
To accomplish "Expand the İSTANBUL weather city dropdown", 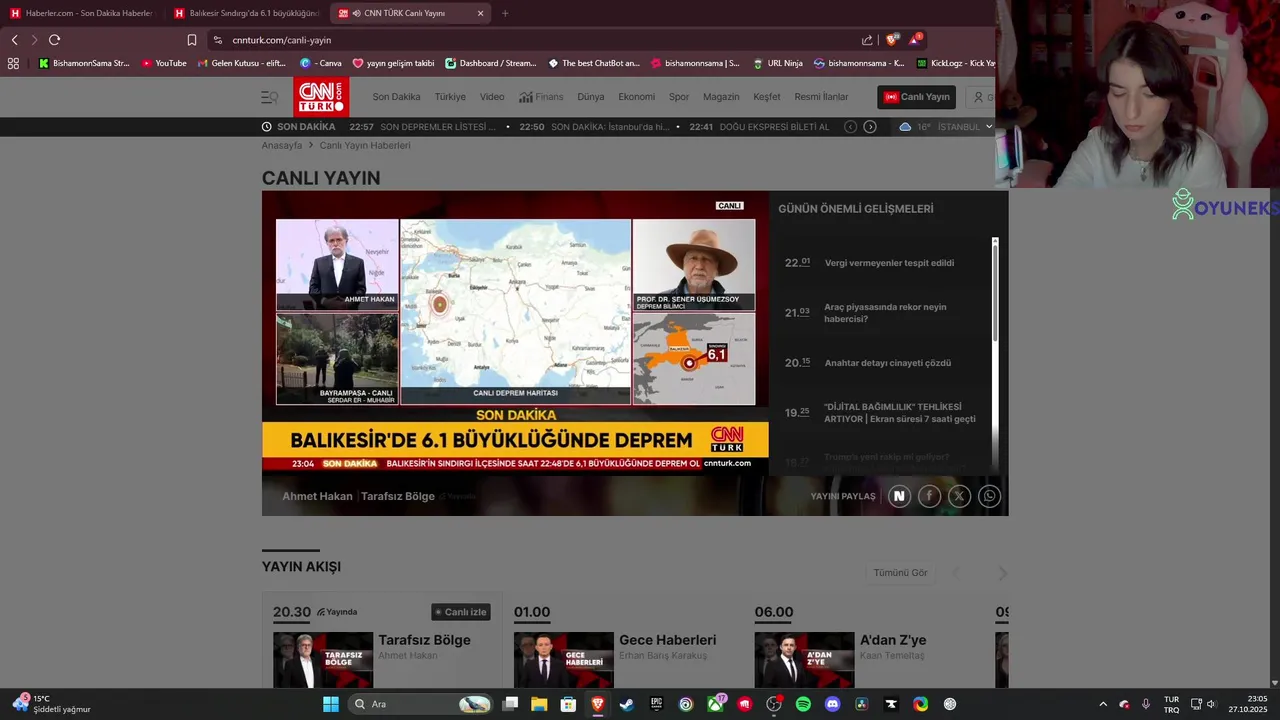I will (x=989, y=127).
